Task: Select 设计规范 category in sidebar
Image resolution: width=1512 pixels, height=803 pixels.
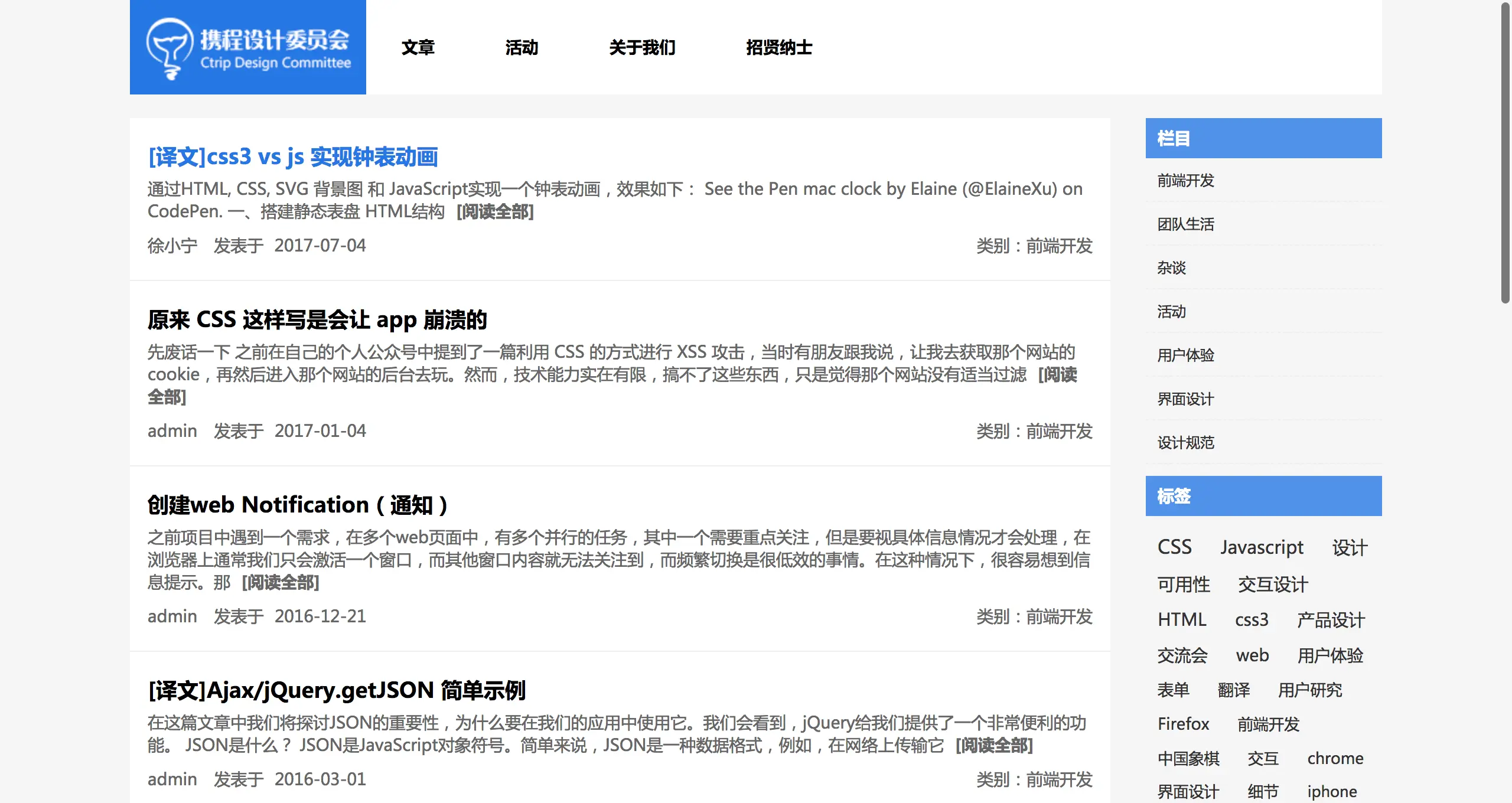Action: [x=1185, y=443]
